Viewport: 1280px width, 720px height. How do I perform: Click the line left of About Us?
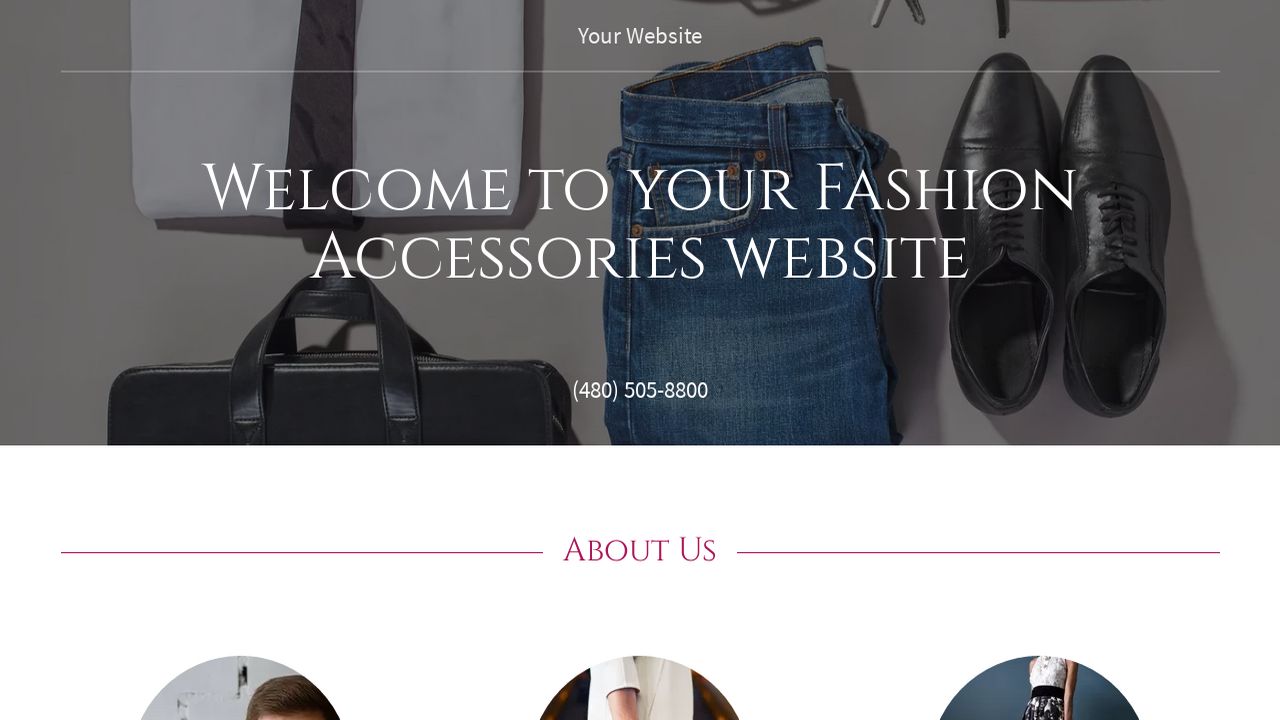point(302,552)
